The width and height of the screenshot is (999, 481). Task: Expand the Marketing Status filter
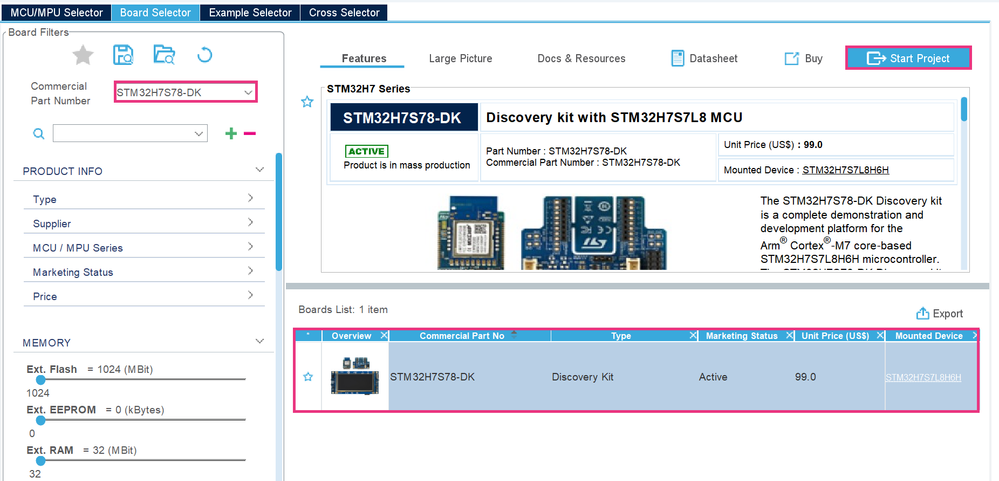[251, 270]
